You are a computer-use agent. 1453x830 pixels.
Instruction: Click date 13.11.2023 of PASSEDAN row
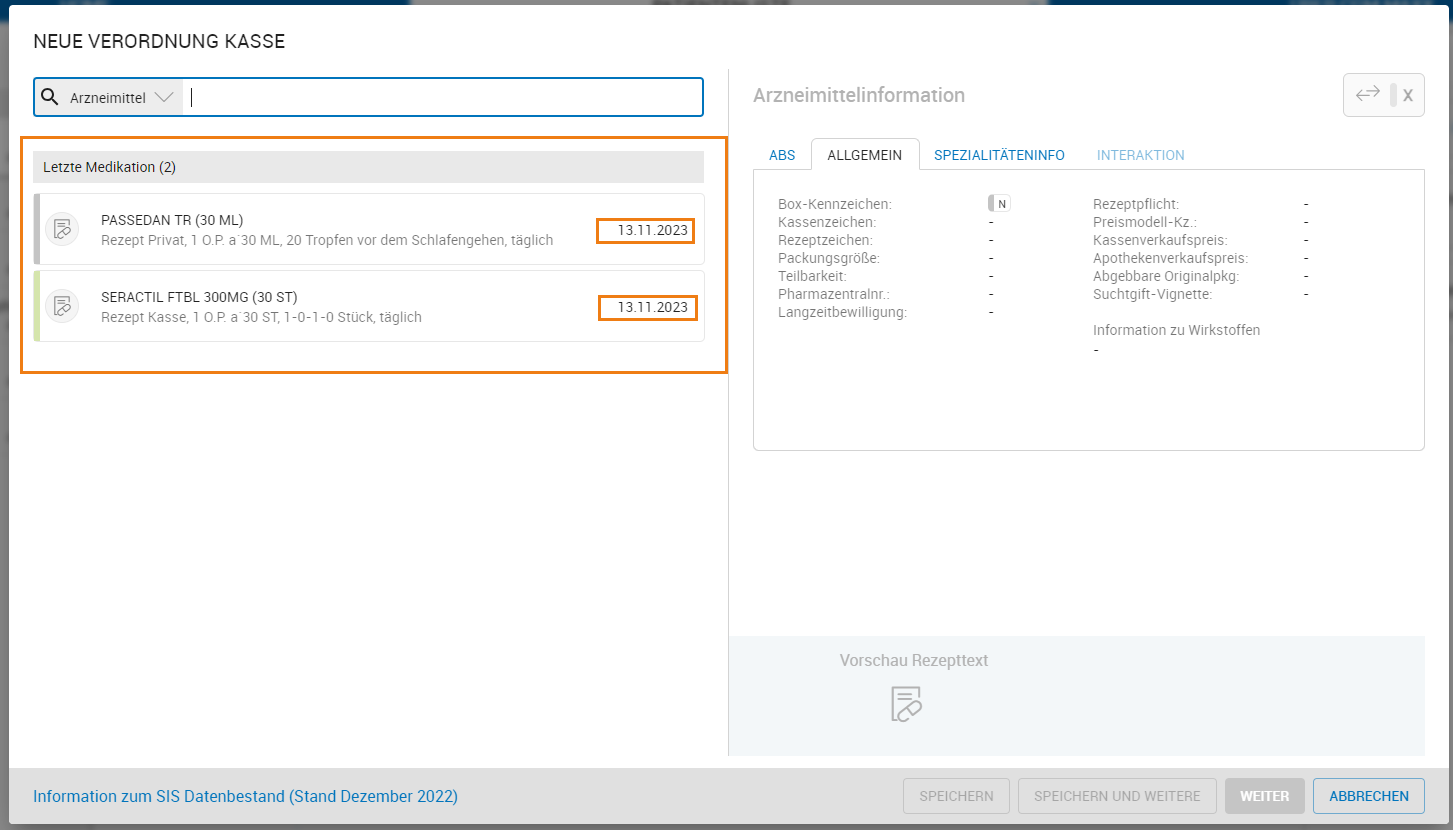click(652, 230)
